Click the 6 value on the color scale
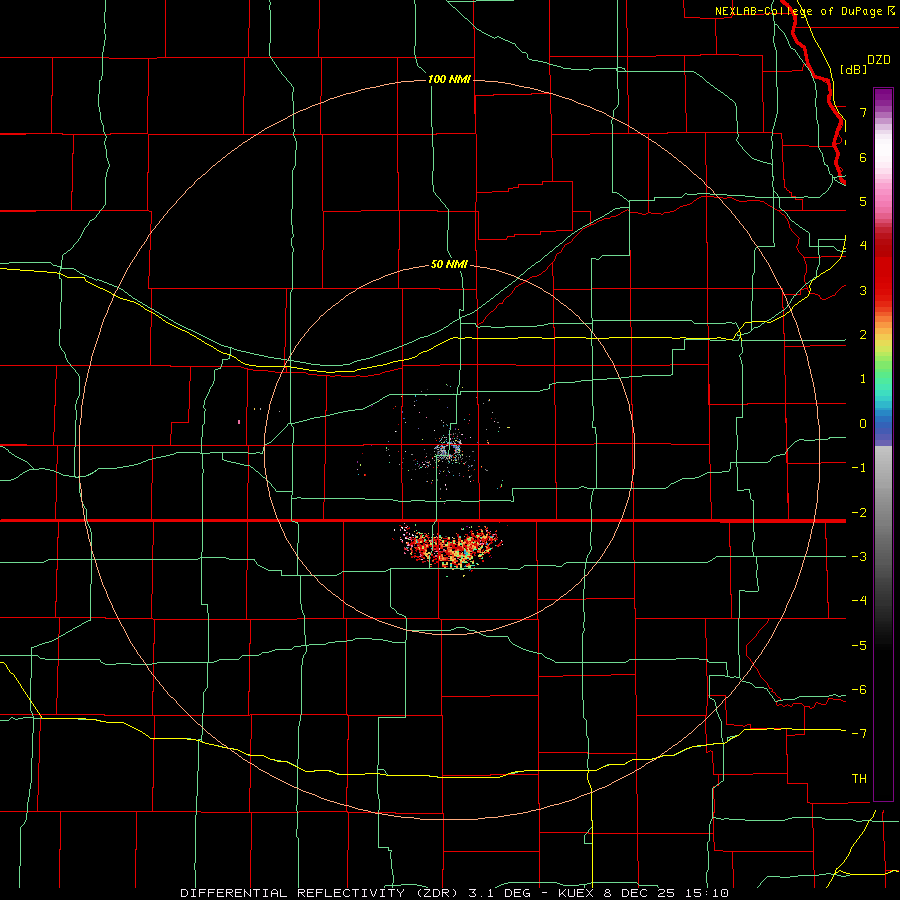Viewport: 900px width, 900px height. [863, 157]
